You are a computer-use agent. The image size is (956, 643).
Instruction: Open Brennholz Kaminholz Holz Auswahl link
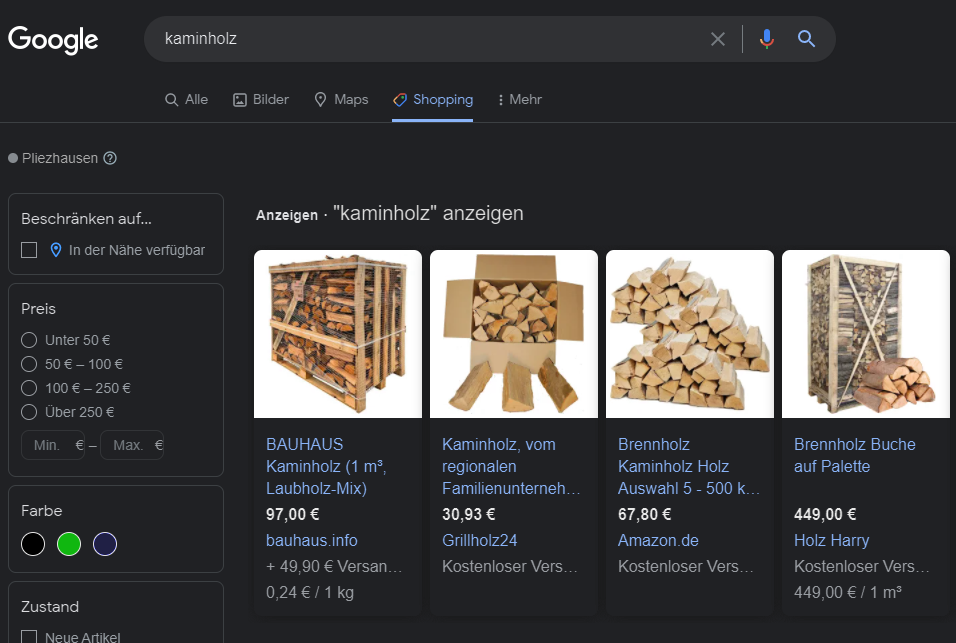pyautogui.click(x=689, y=466)
